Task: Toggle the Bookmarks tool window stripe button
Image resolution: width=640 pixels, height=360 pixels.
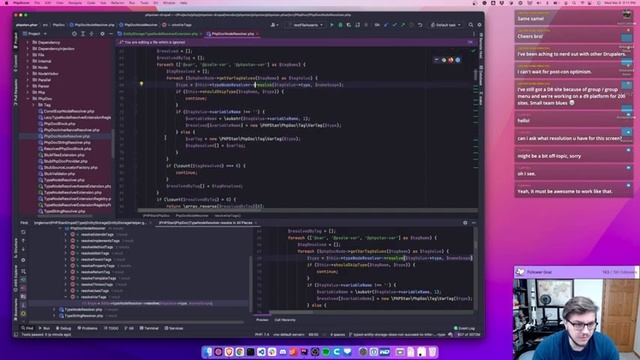Action: coord(16,308)
